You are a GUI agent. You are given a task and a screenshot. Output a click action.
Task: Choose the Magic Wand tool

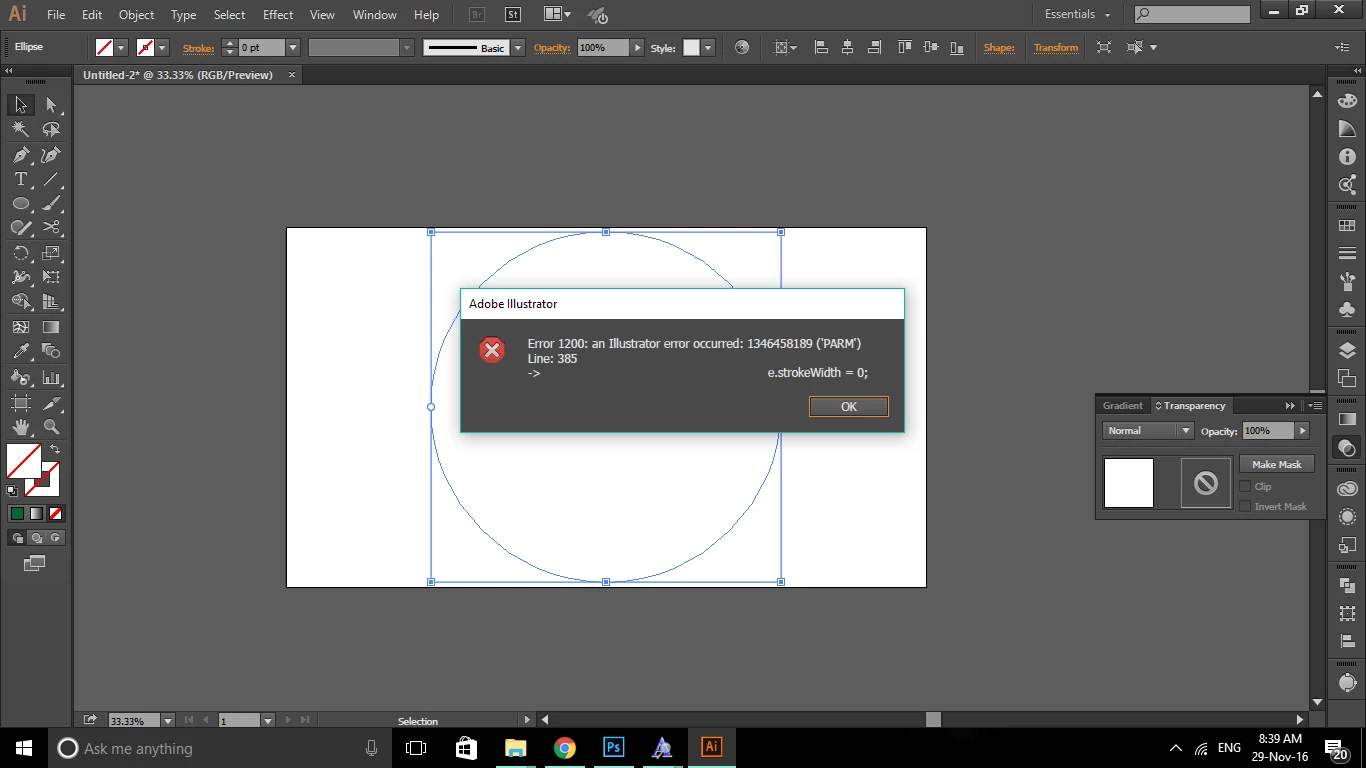[x=20, y=129]
